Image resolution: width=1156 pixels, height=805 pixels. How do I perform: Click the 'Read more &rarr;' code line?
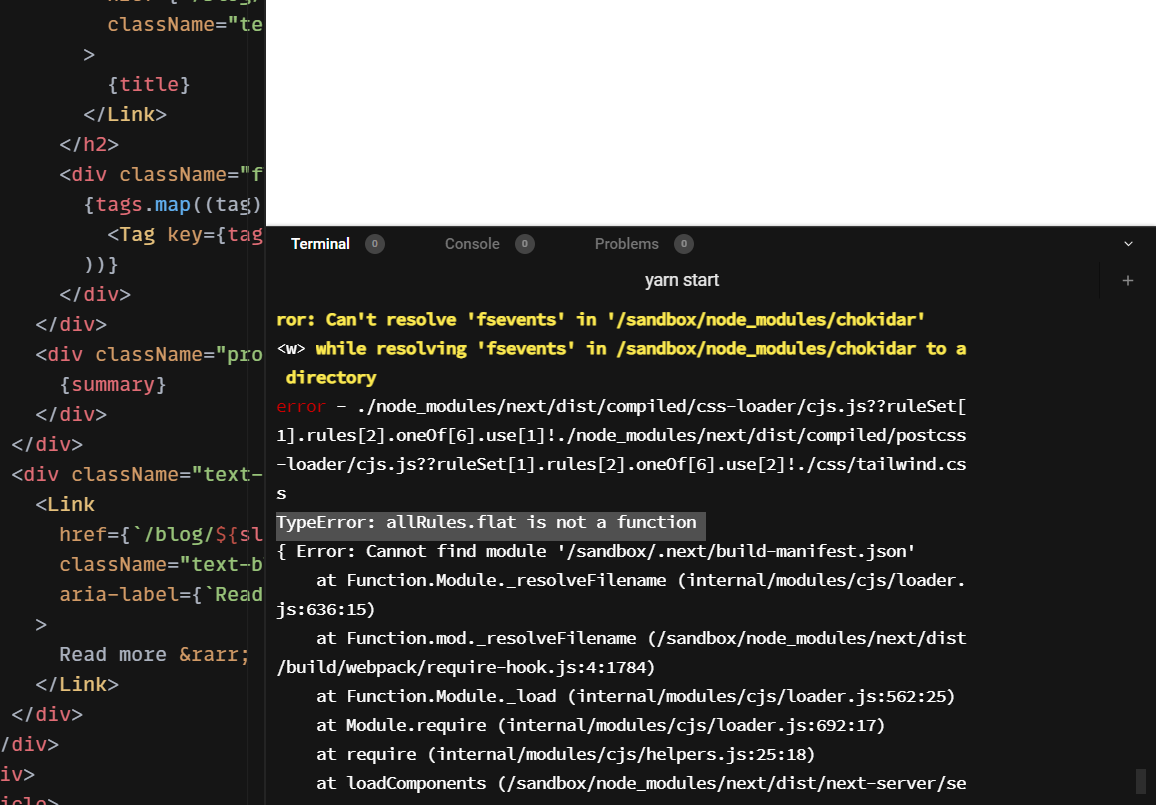pos(155,655)
